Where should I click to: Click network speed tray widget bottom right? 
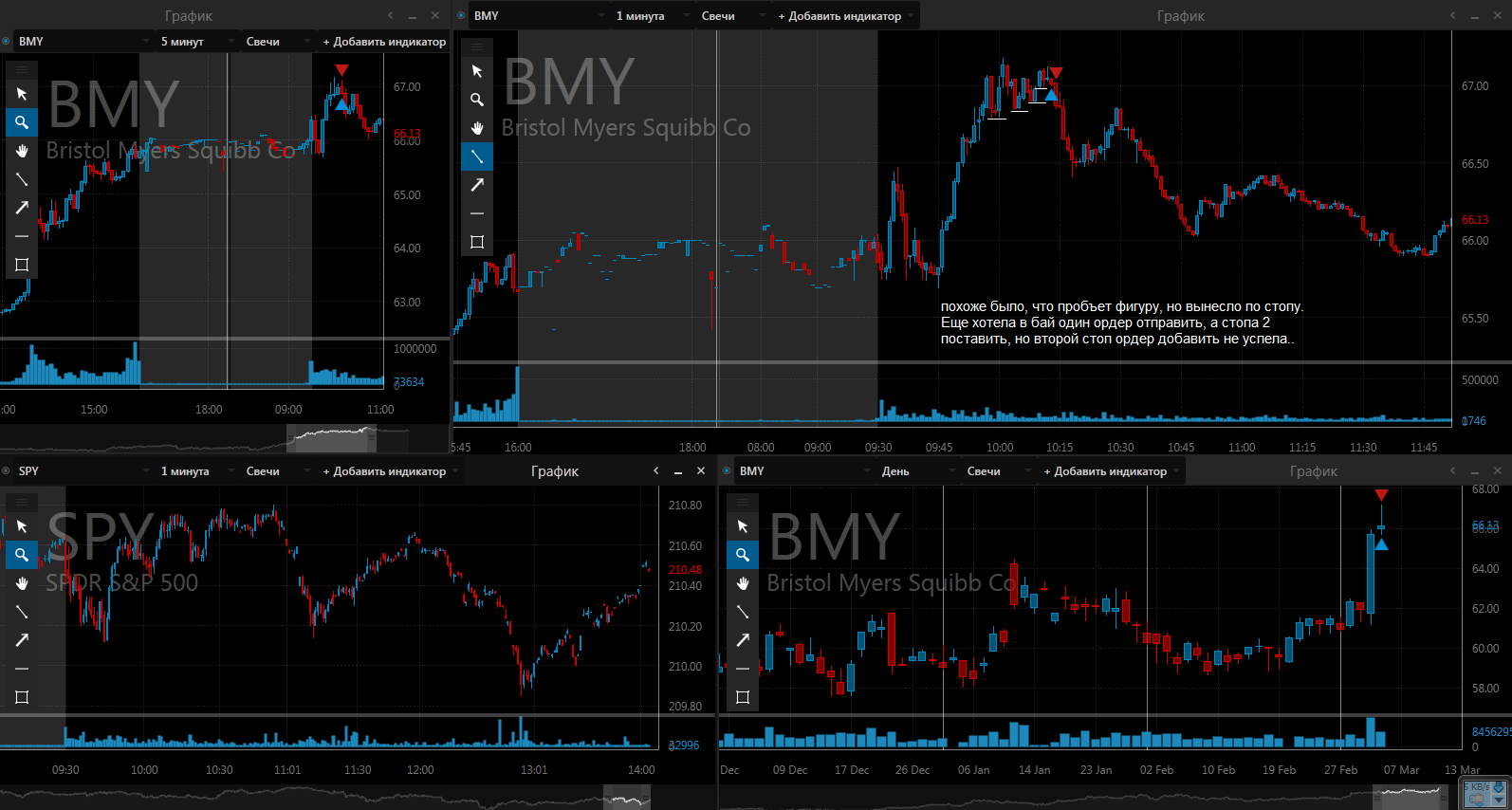(1485, 794)
